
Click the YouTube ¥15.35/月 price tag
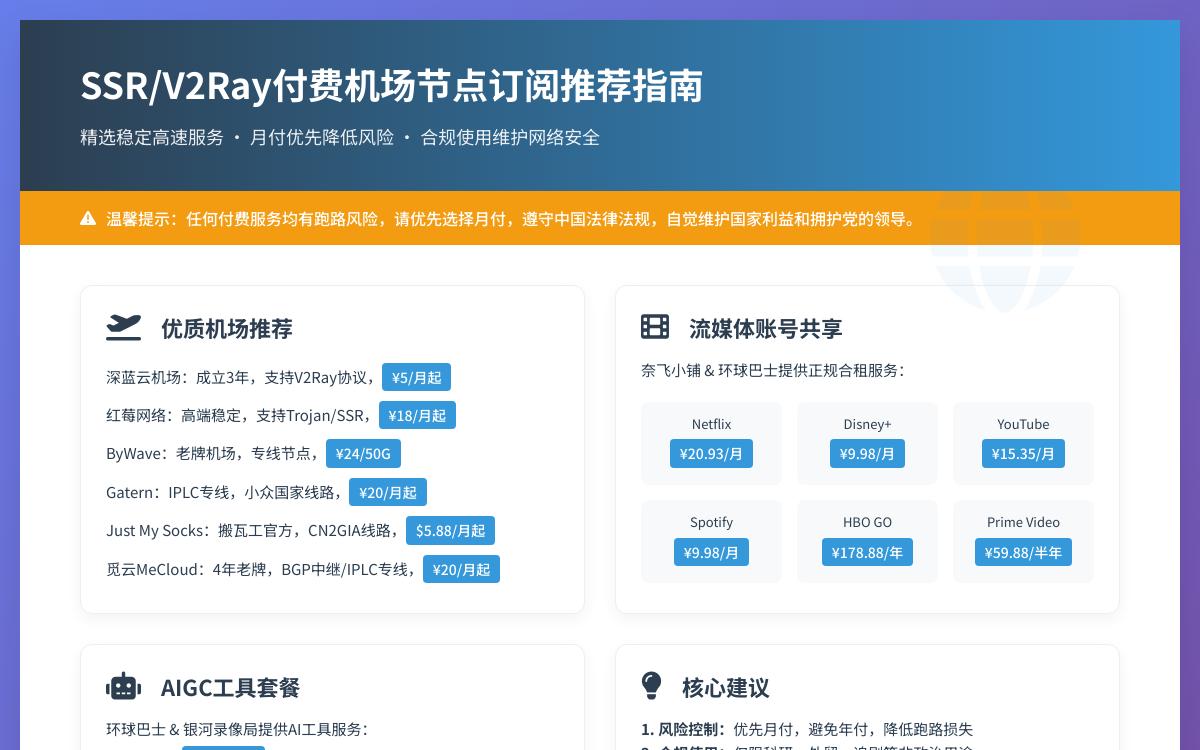[x=1023, y=453]
